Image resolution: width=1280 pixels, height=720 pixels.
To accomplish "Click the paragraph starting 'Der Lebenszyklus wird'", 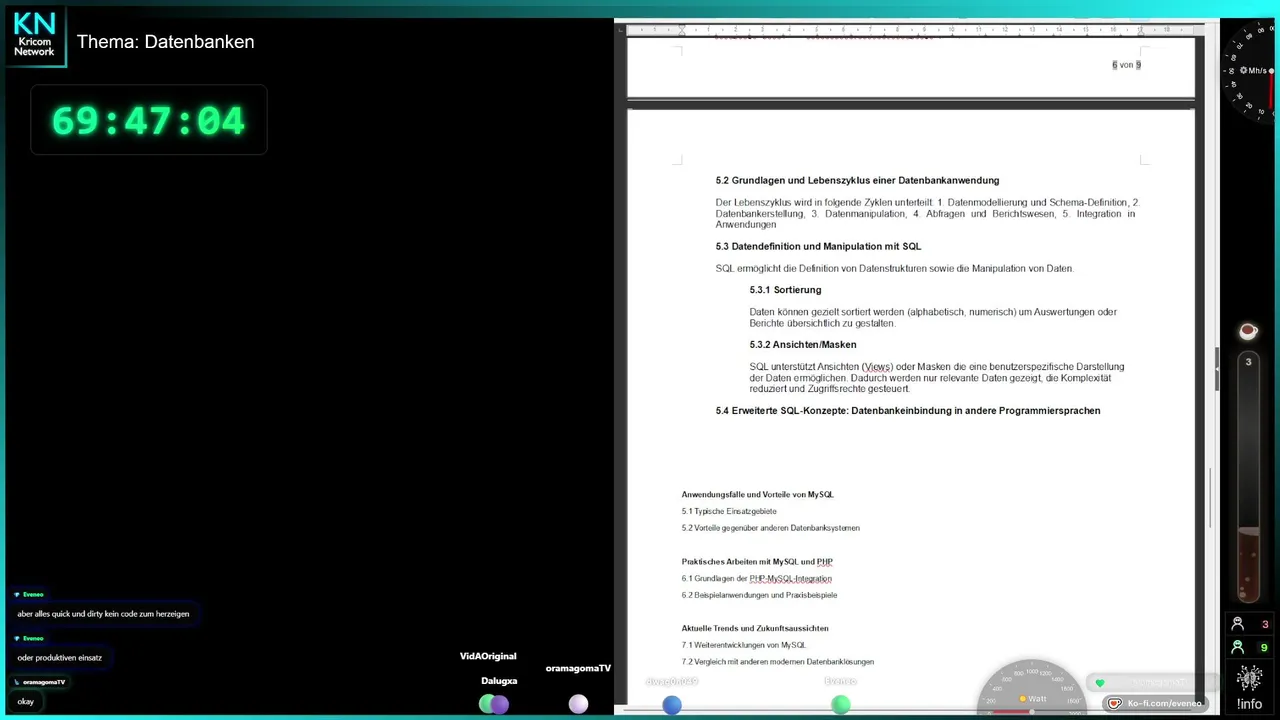I will (x=927, y=213).
